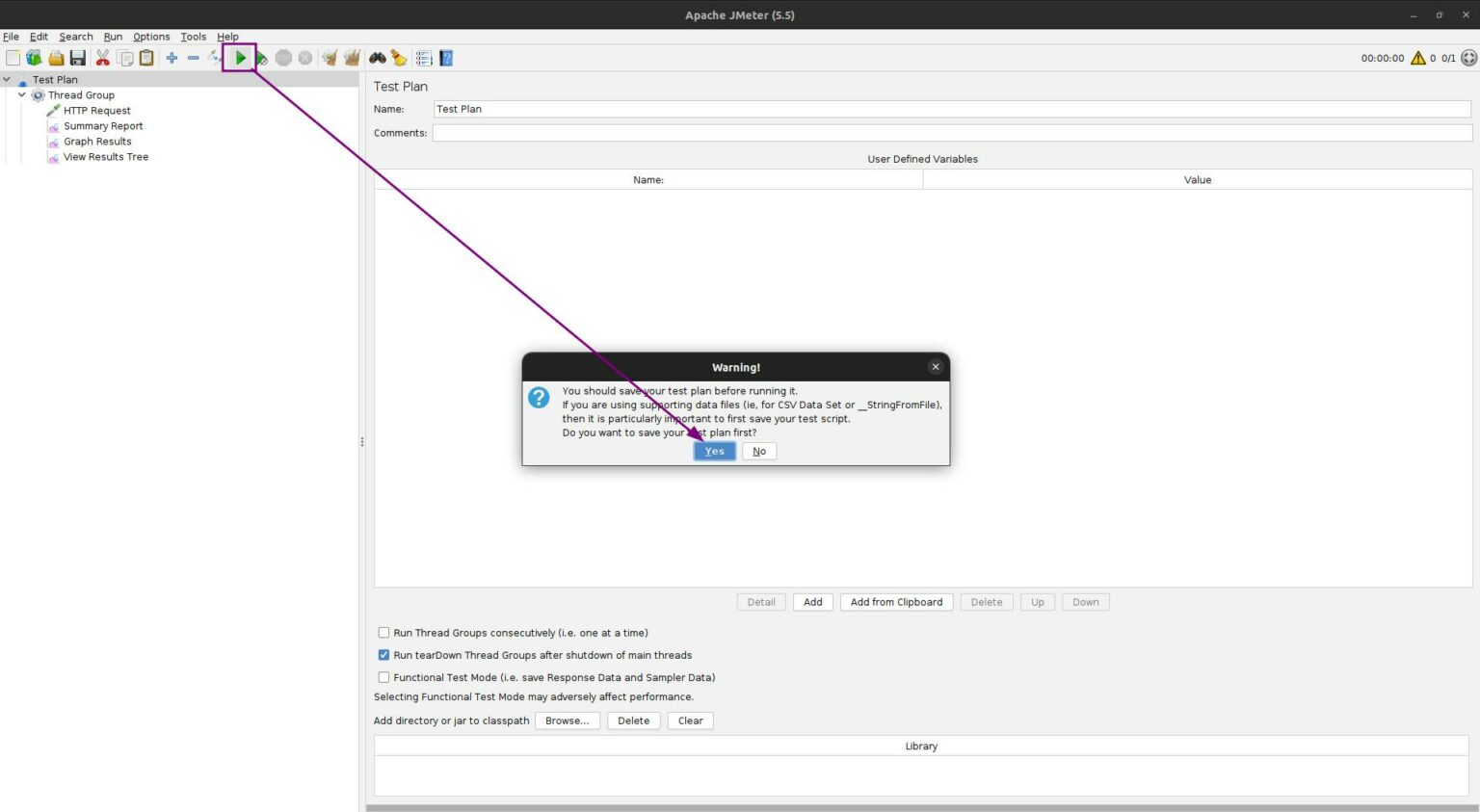Start the test plan with the green Run arrow
The width and height of the screenshot is (1480, 812).
pyautogui.click(x=240, y=58)
